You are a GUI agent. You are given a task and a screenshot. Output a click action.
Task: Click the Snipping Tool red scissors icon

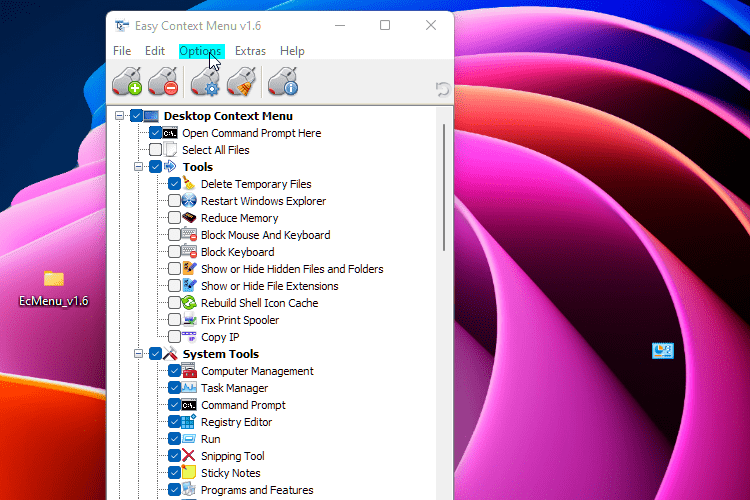click(189, 456)
